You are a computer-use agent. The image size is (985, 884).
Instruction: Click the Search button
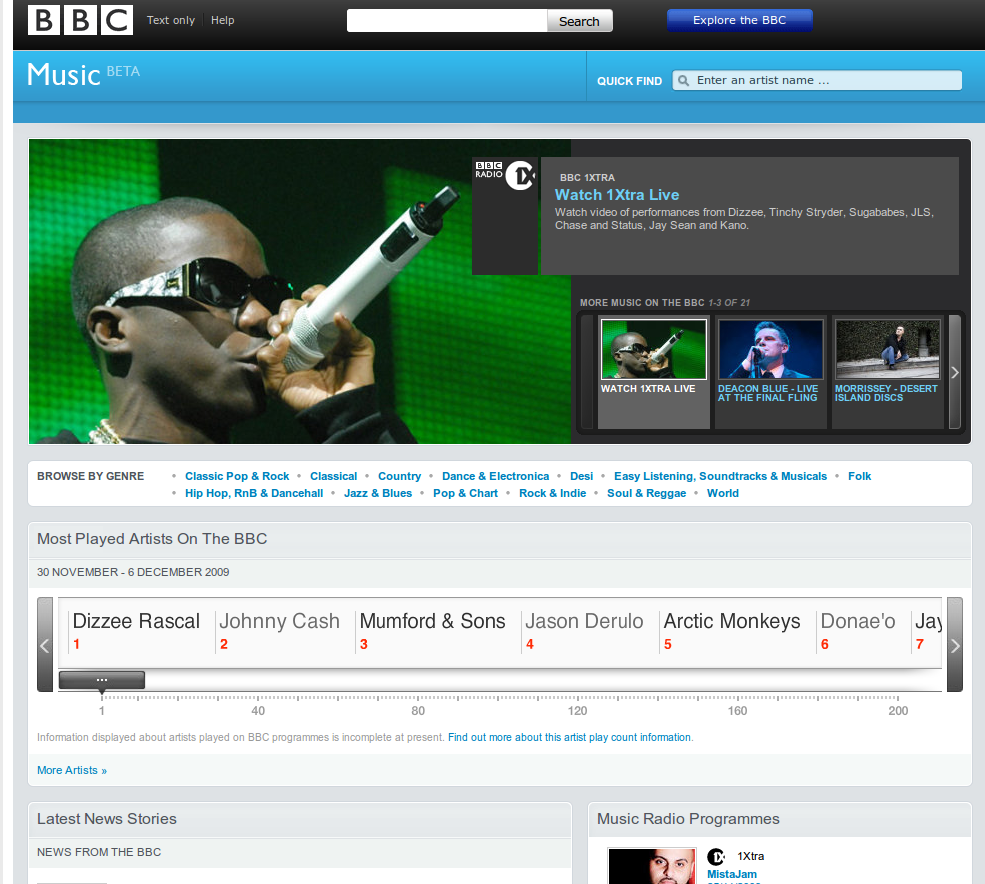(579, 21)
